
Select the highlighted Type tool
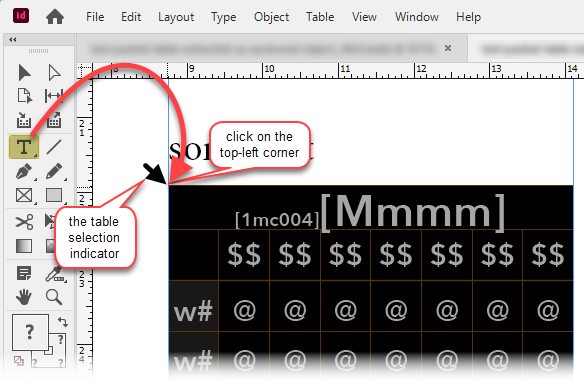pos(24,147)
